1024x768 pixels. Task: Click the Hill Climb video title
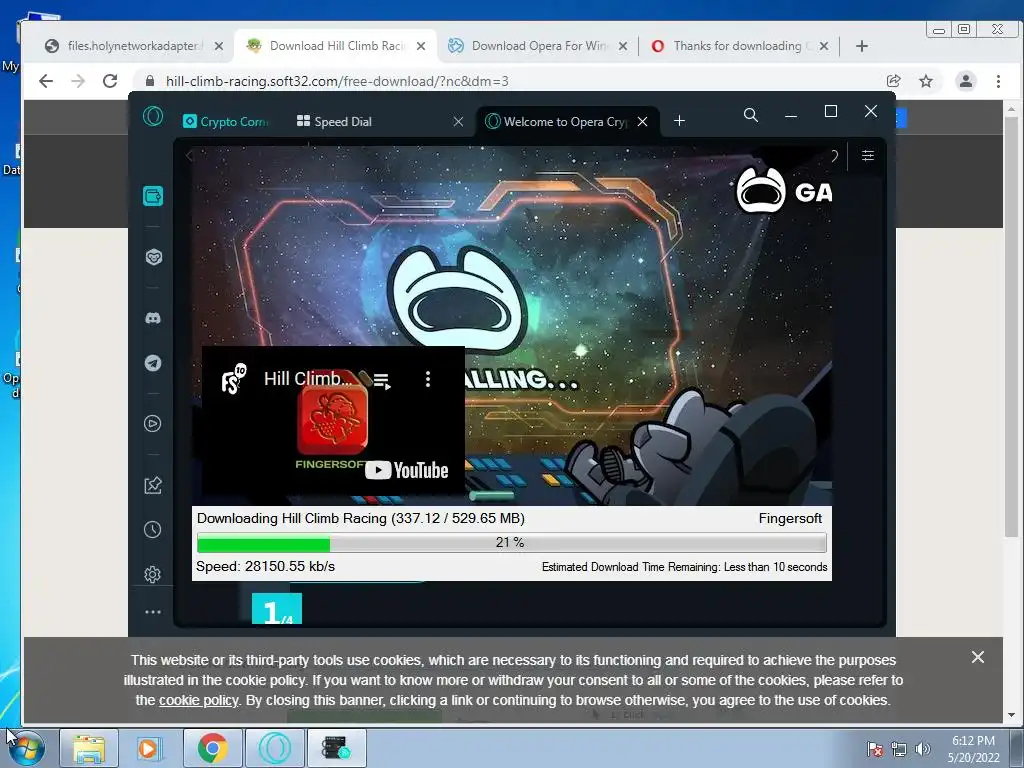click(308, 379)
